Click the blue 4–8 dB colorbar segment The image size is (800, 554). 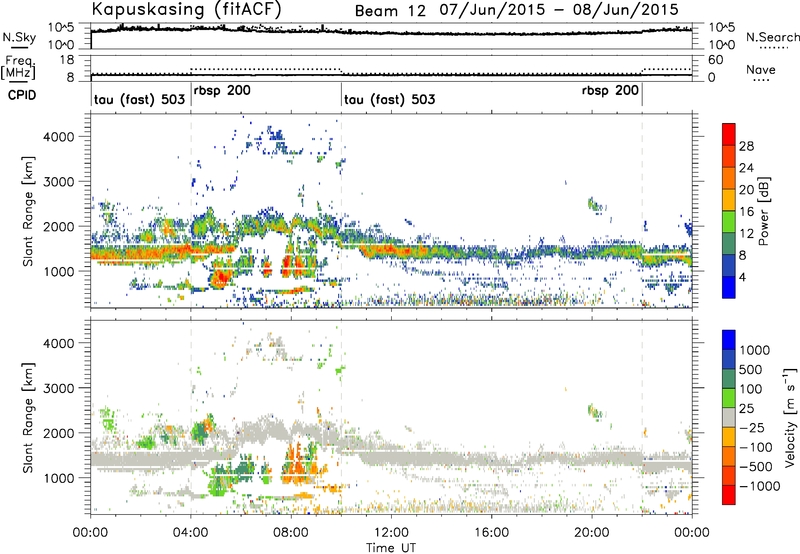pos(729,266)
